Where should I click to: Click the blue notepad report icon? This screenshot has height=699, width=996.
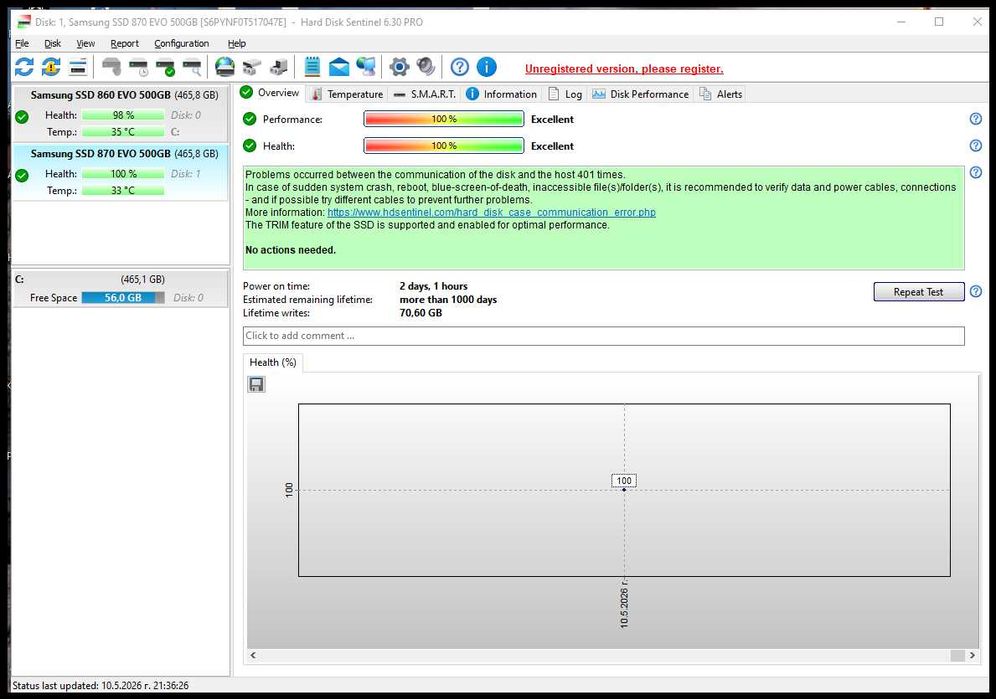[312, 67]
